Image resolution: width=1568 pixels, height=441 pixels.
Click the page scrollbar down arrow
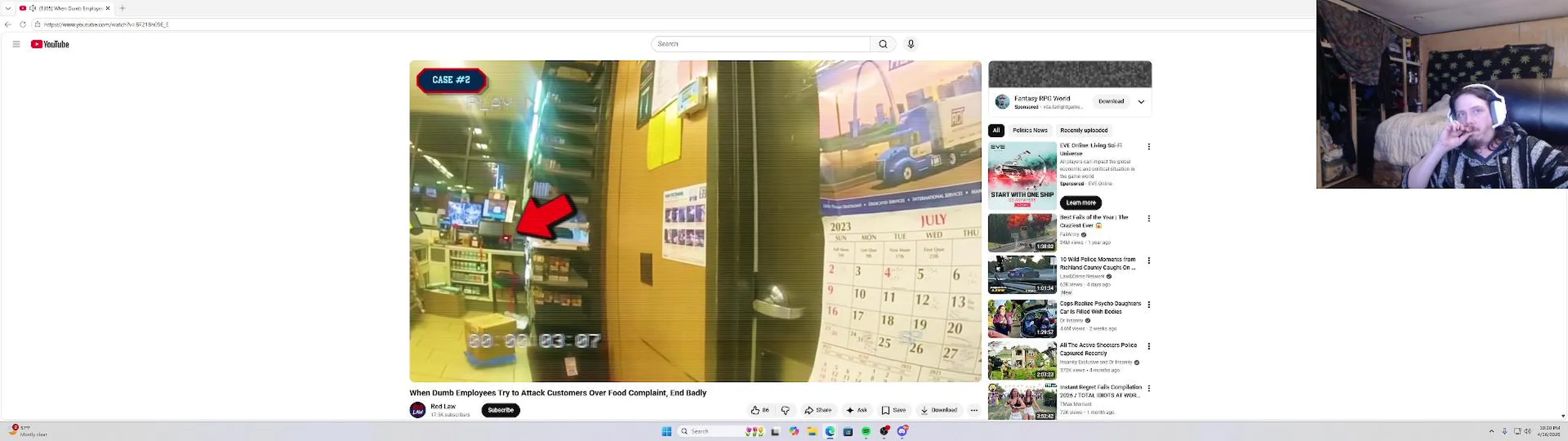click(x=1563, y=417)
